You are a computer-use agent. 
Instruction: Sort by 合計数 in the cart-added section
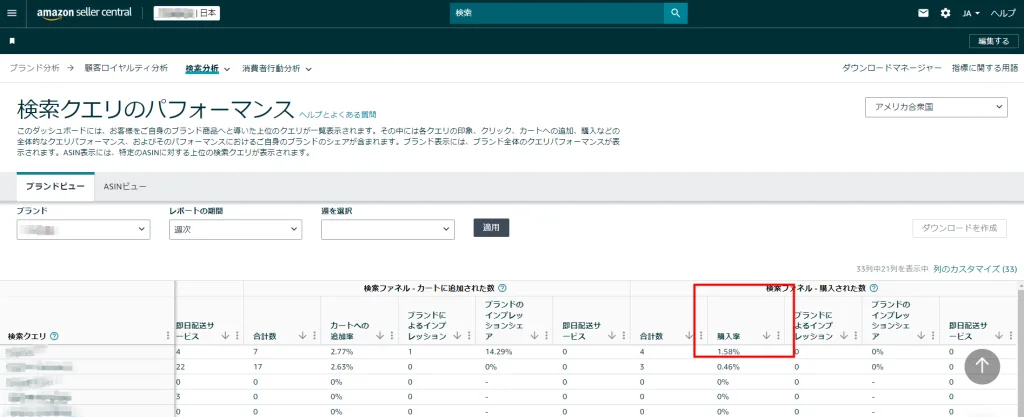pyautogui.click(x=302, y=335)
